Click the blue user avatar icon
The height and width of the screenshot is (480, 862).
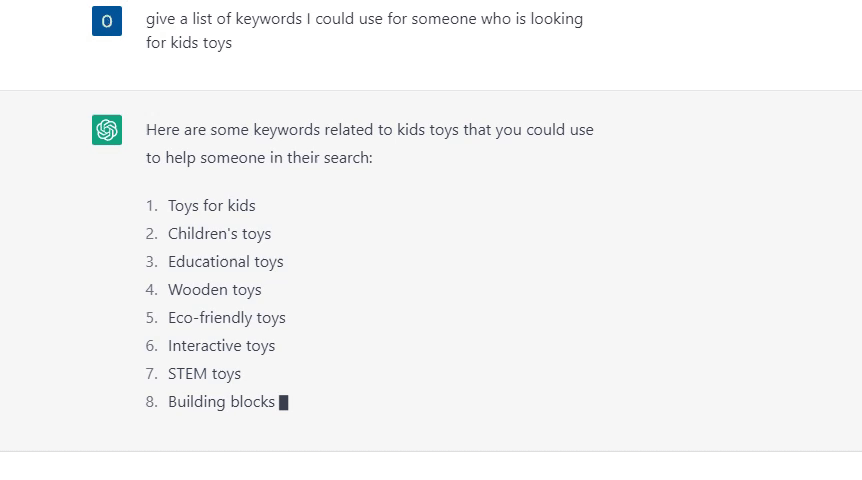pyautogui.click(x=107, y=21)
